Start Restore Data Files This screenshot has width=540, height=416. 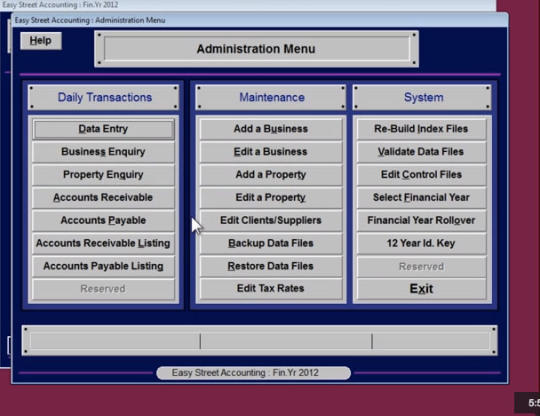pos(271,266)
